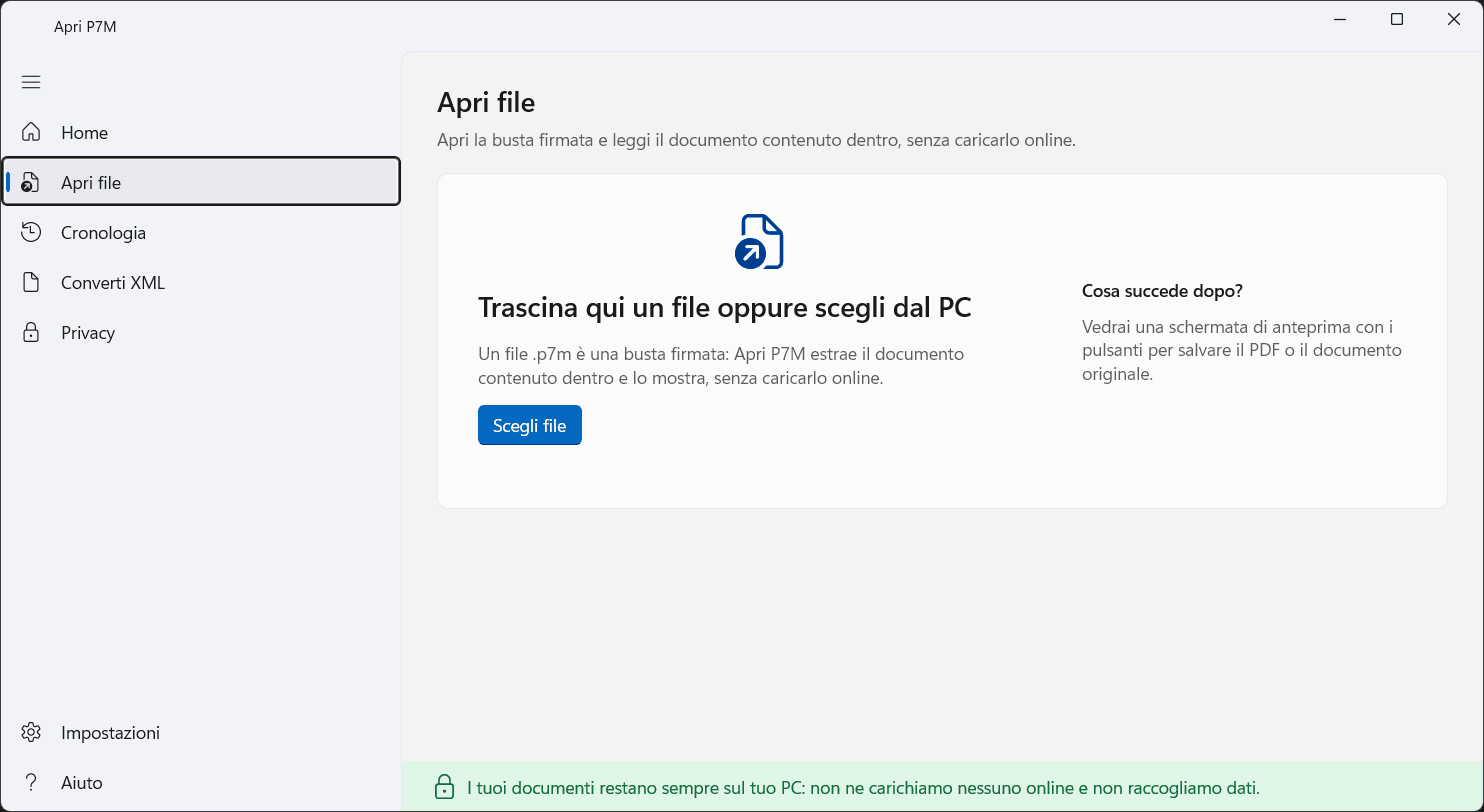Select Apri file label in sidebar
The image size is (1484, 812).
tap(91, 183)
